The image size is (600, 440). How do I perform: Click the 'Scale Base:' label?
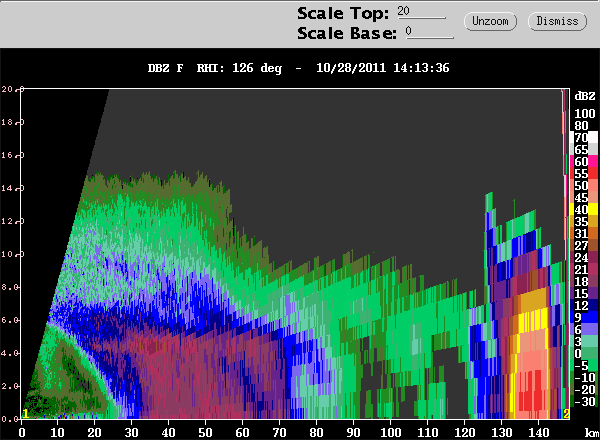pyautogui.click(x=347, y=33)
